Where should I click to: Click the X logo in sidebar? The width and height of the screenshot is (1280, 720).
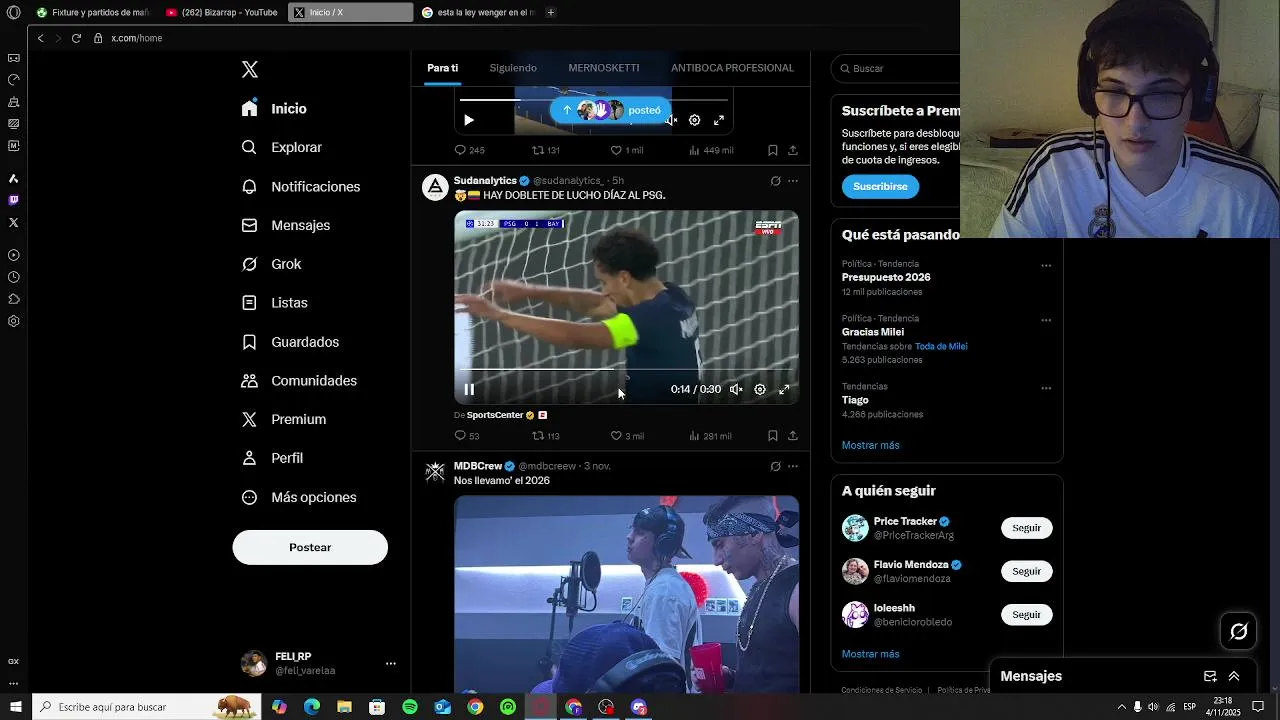tap(250, 69)
